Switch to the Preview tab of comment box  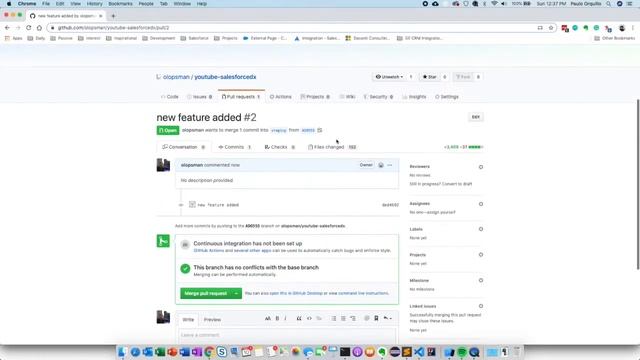[212, 320]
